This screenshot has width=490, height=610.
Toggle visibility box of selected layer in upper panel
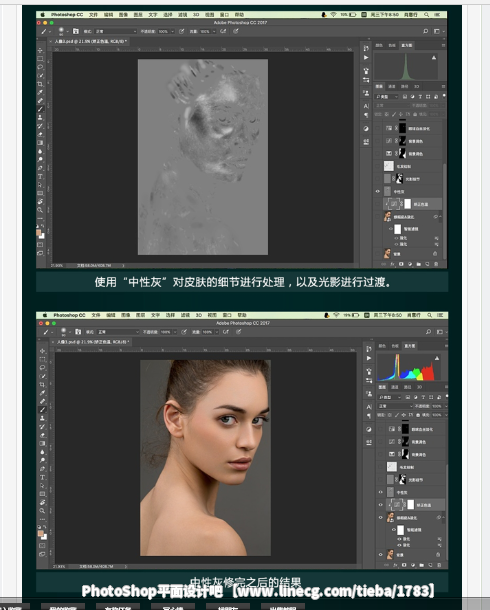[x=378, y=204]
